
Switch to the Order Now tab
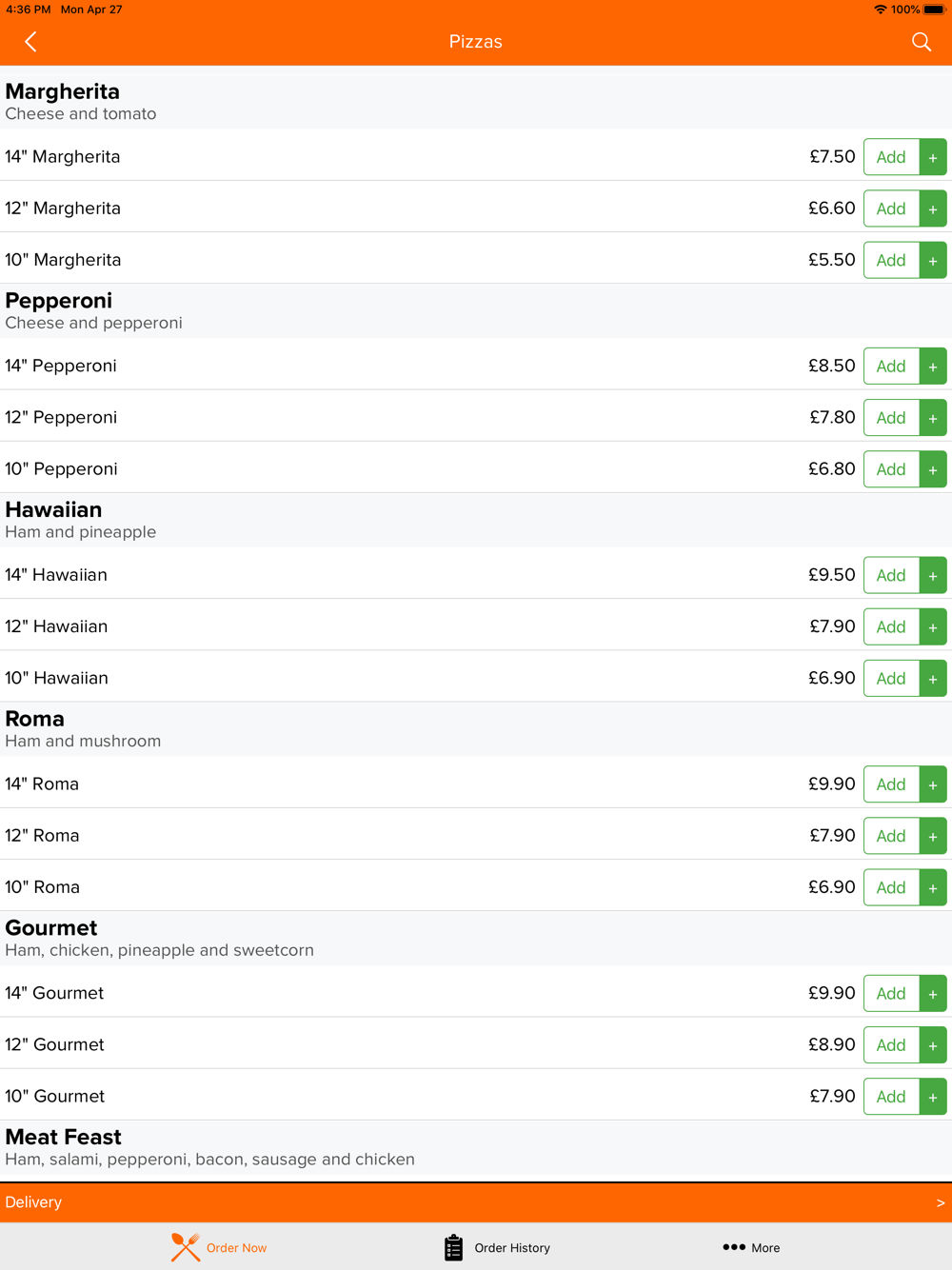tap(219, 1247)
